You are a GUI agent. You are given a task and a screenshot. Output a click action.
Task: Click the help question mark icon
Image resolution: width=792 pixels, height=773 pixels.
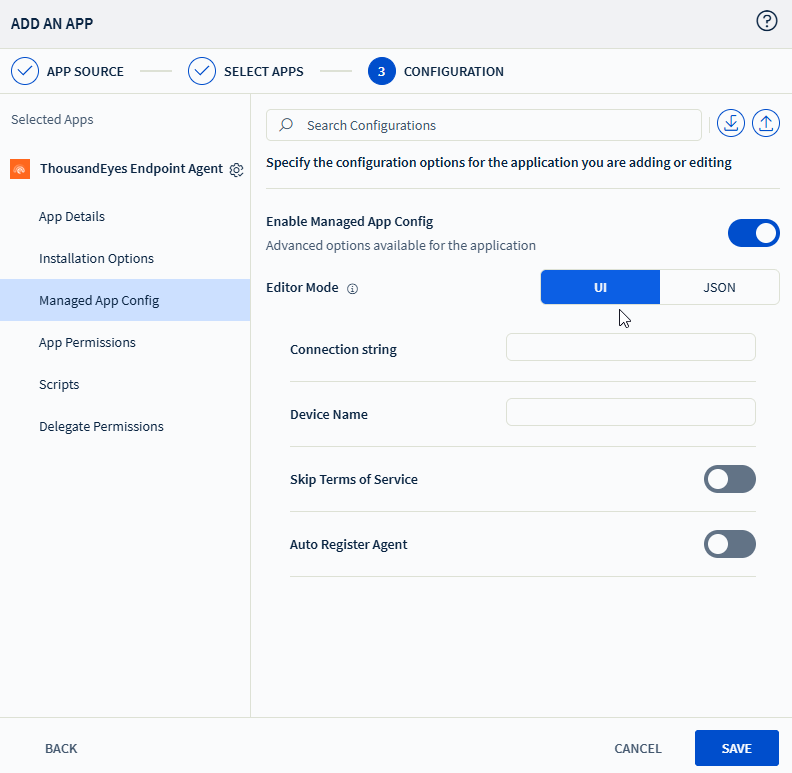(767, 21)
